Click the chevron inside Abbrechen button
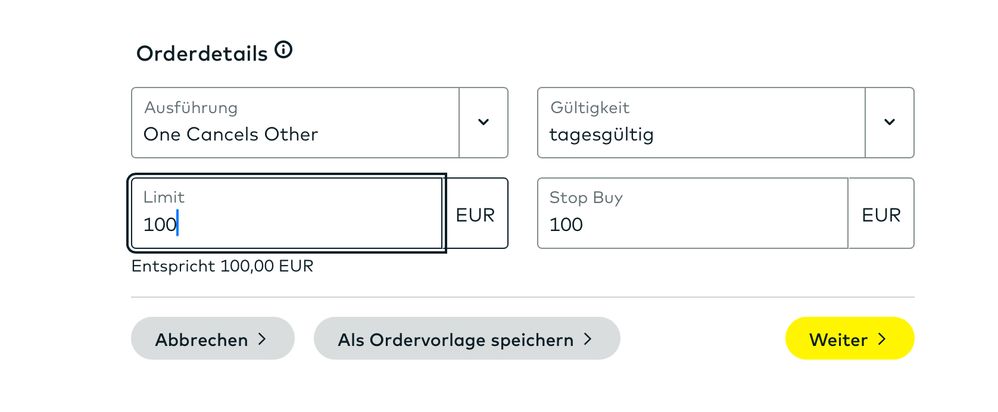Image resolution: width=998 pixels, height=412 pixels. [x=262, y=339]
